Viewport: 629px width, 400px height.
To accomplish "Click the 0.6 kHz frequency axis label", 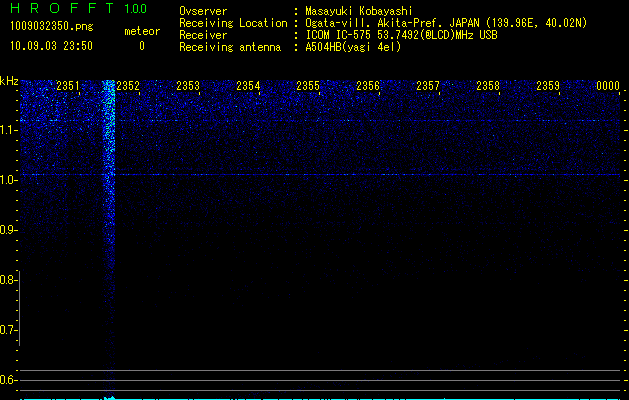I will click(8, 380).
